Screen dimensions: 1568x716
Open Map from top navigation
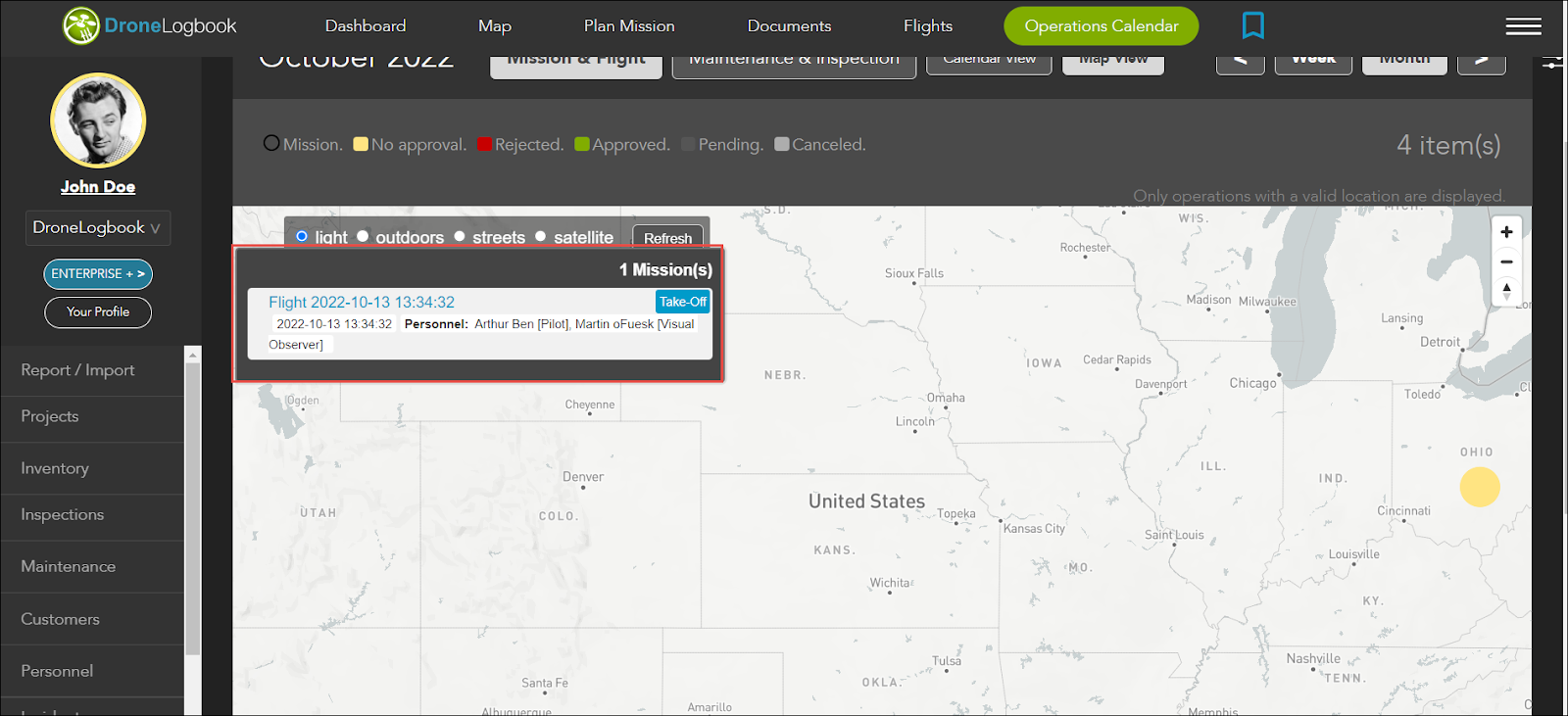click(x=495, y=25)
